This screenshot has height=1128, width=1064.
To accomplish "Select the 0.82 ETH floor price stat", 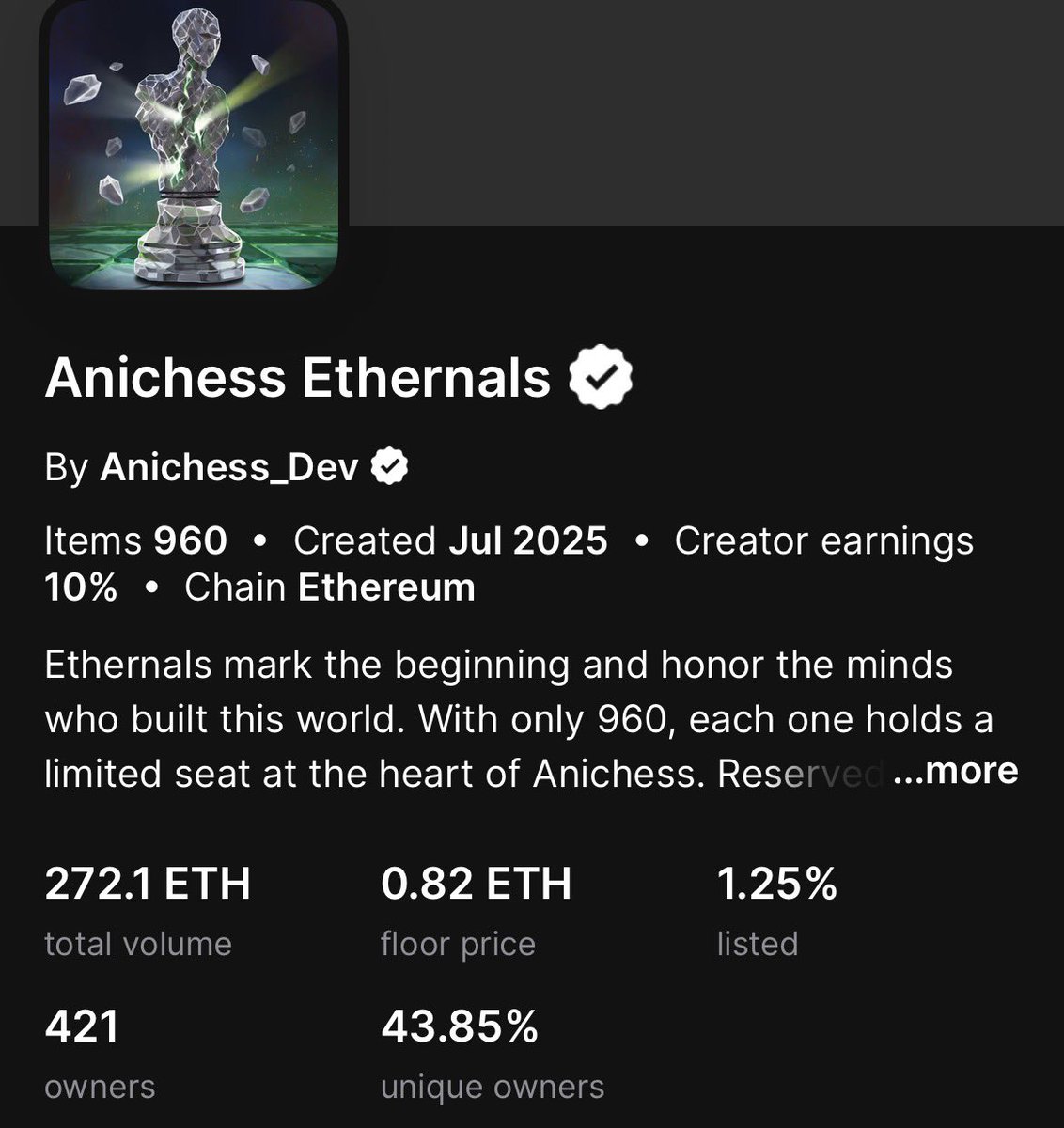I will (476, 884).
